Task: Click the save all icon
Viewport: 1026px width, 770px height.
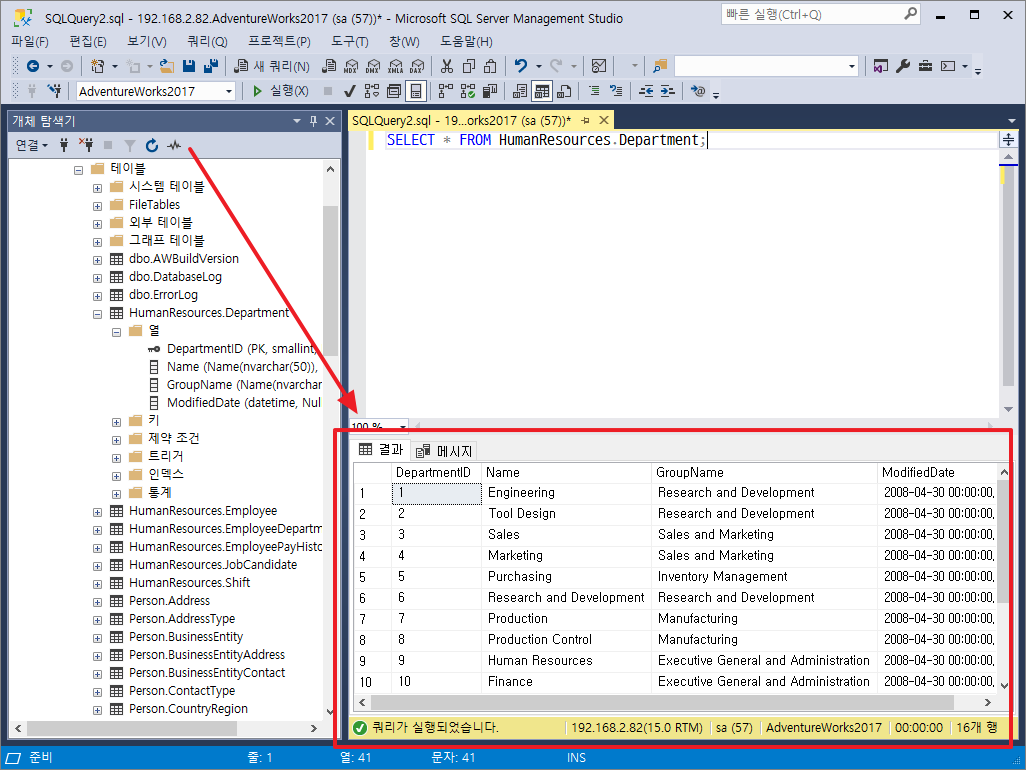Action: tap(211, 66)
